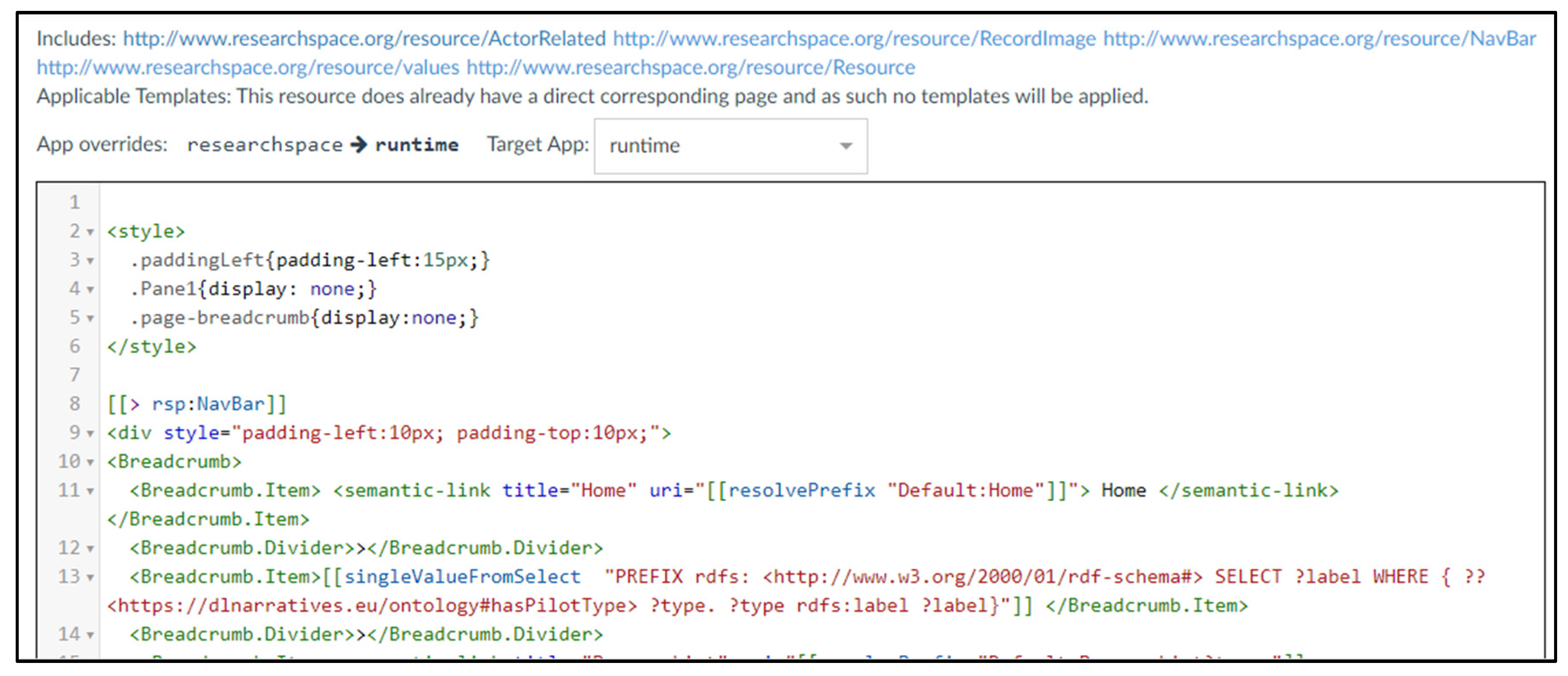Click the Target App dropdown arrow

tap(846, 146)
